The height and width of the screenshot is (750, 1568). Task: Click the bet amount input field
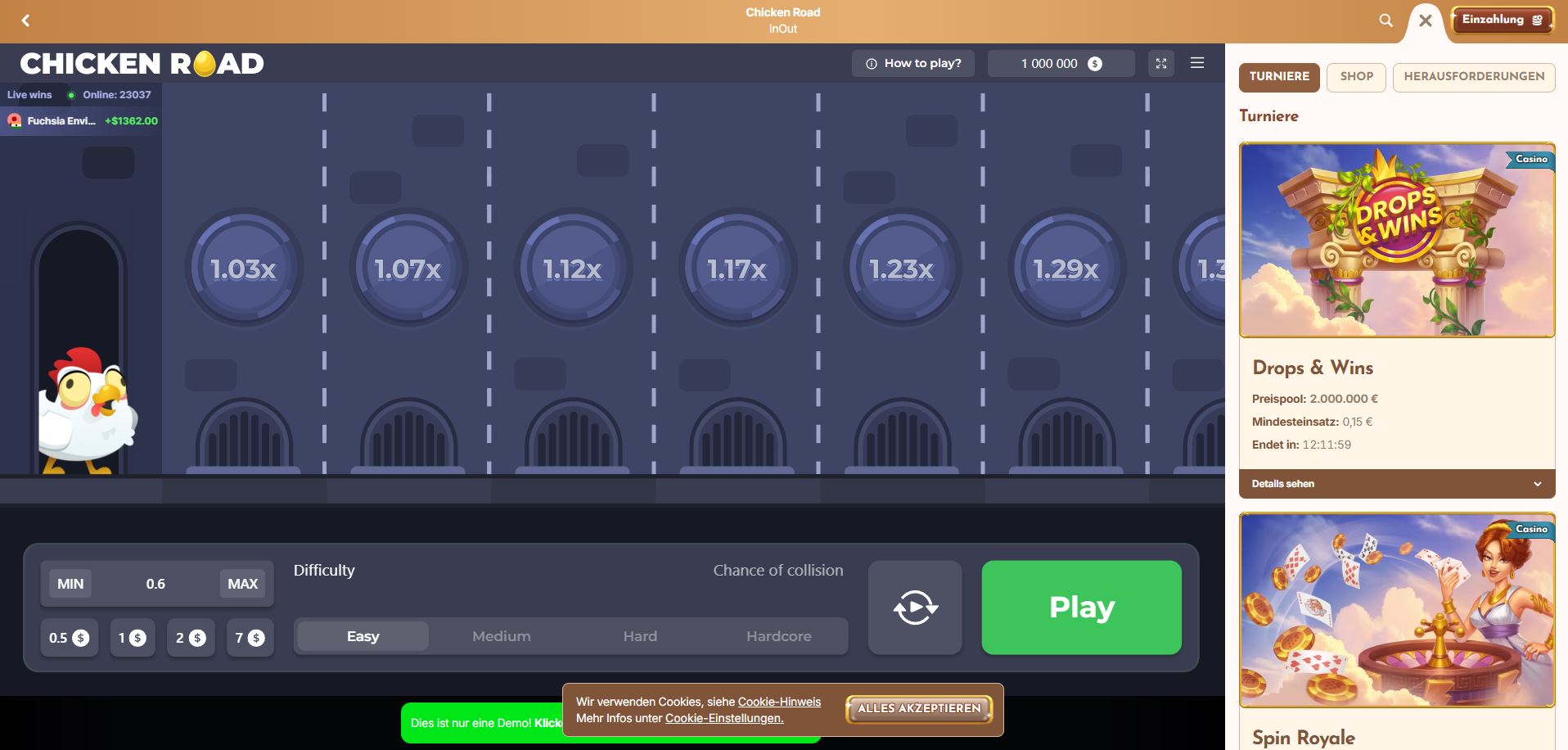(x=155, y=584)
